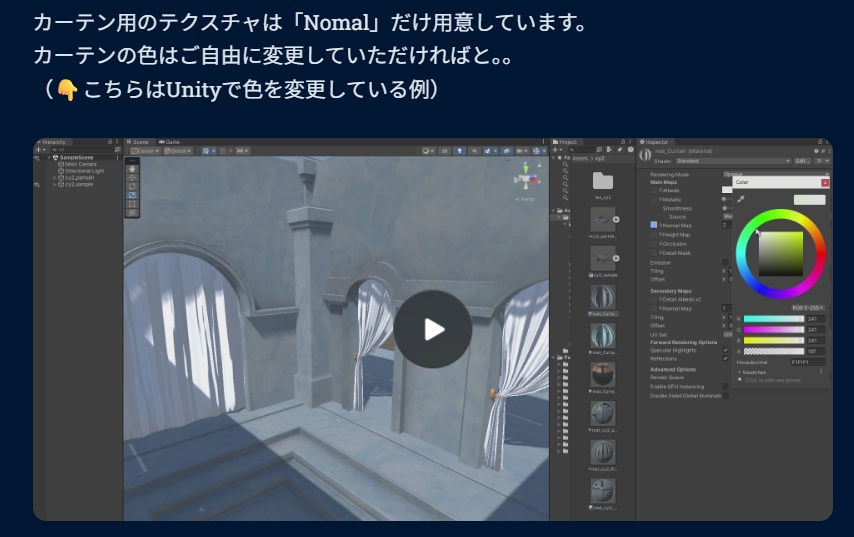Play the Unity curtain color video

coord(433,329)
